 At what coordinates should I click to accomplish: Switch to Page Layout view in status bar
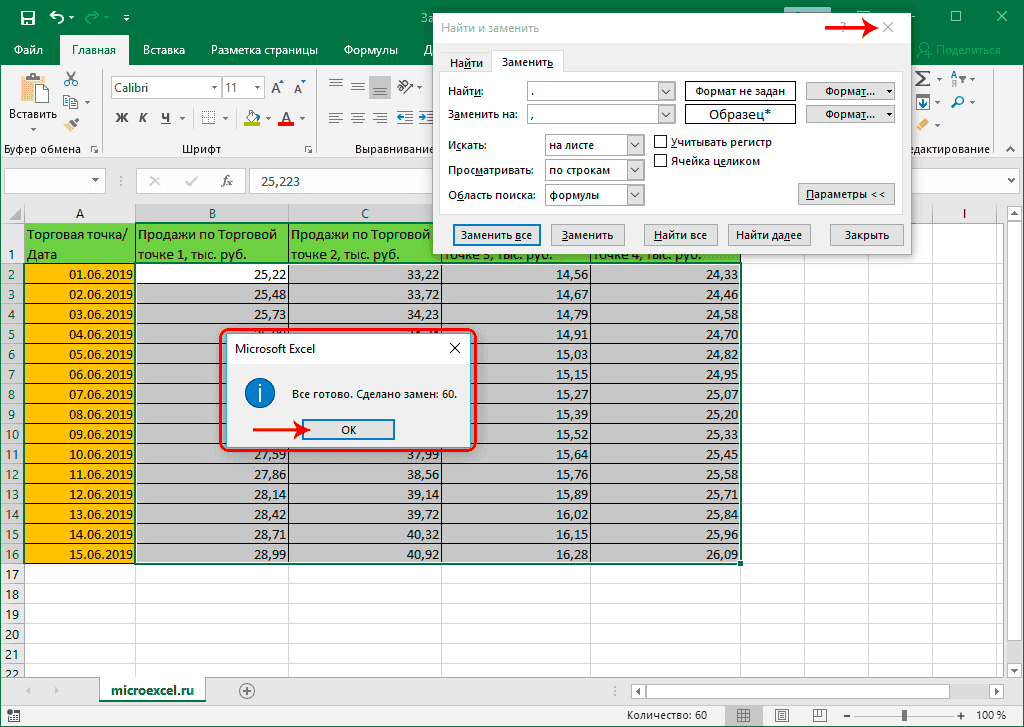[780, 715]
